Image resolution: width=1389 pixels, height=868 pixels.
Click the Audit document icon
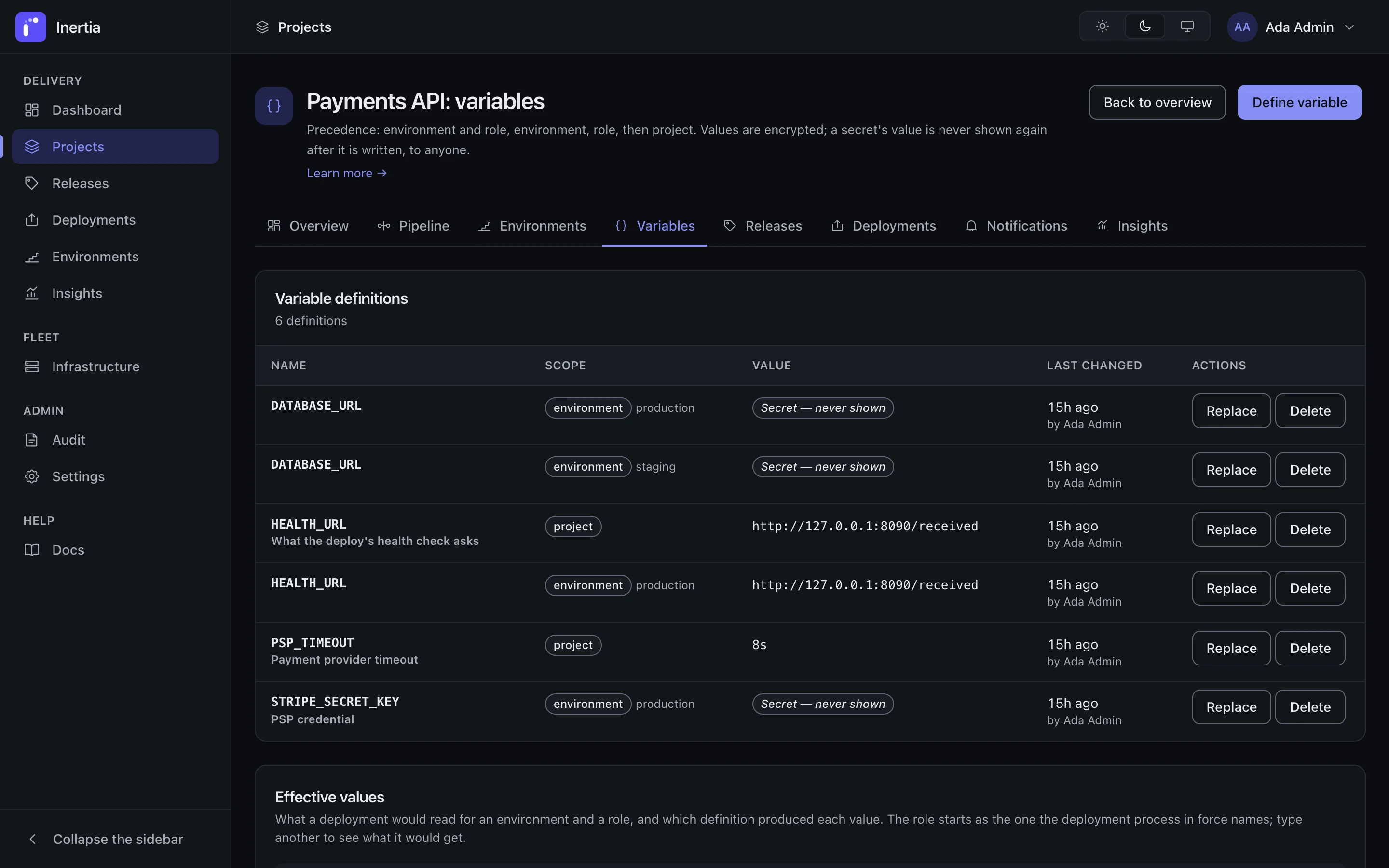coord(31,440)
